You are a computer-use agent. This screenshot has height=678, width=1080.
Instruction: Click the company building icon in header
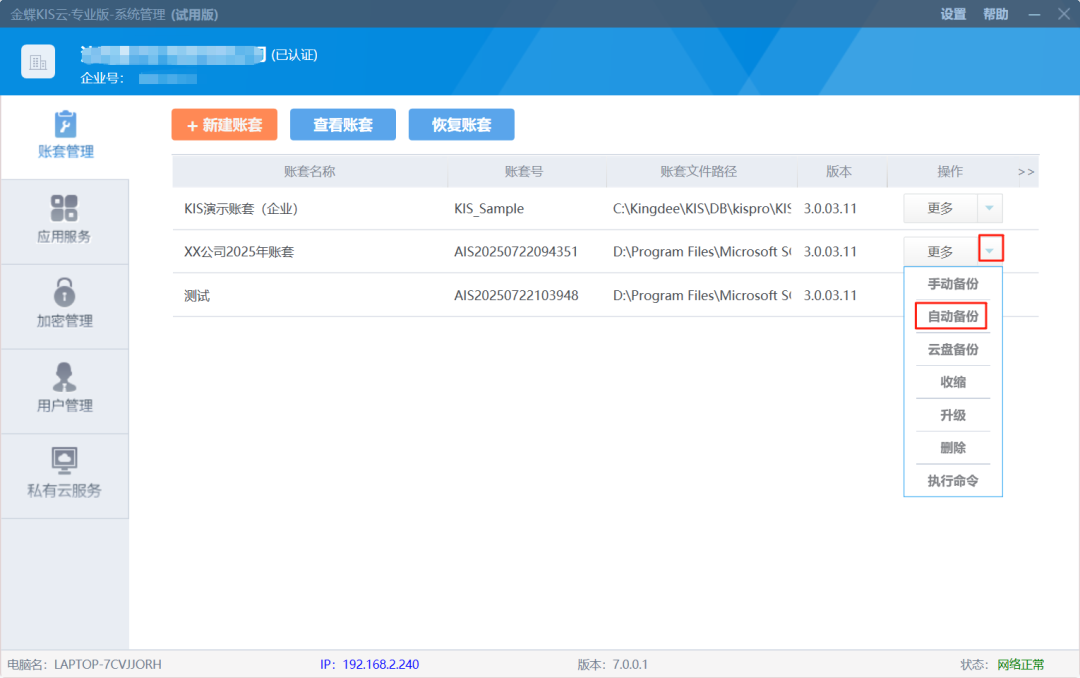pos(38,62)
